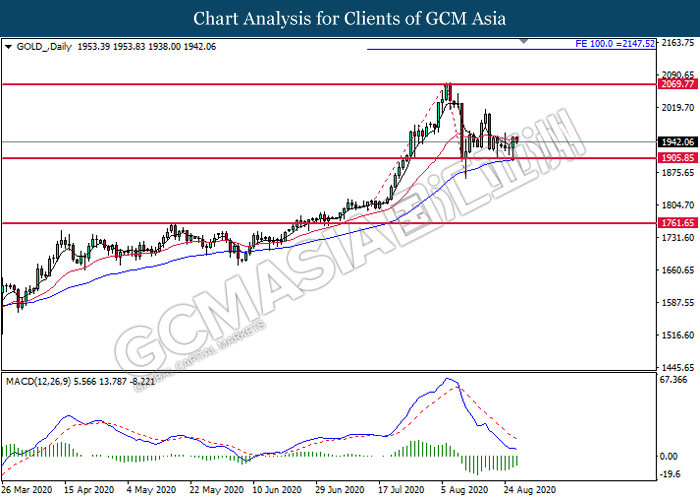Viewport: 700px width, 500px height.
Task: Click the 24 Aug 2020 date label
Action: click(530, 490)
